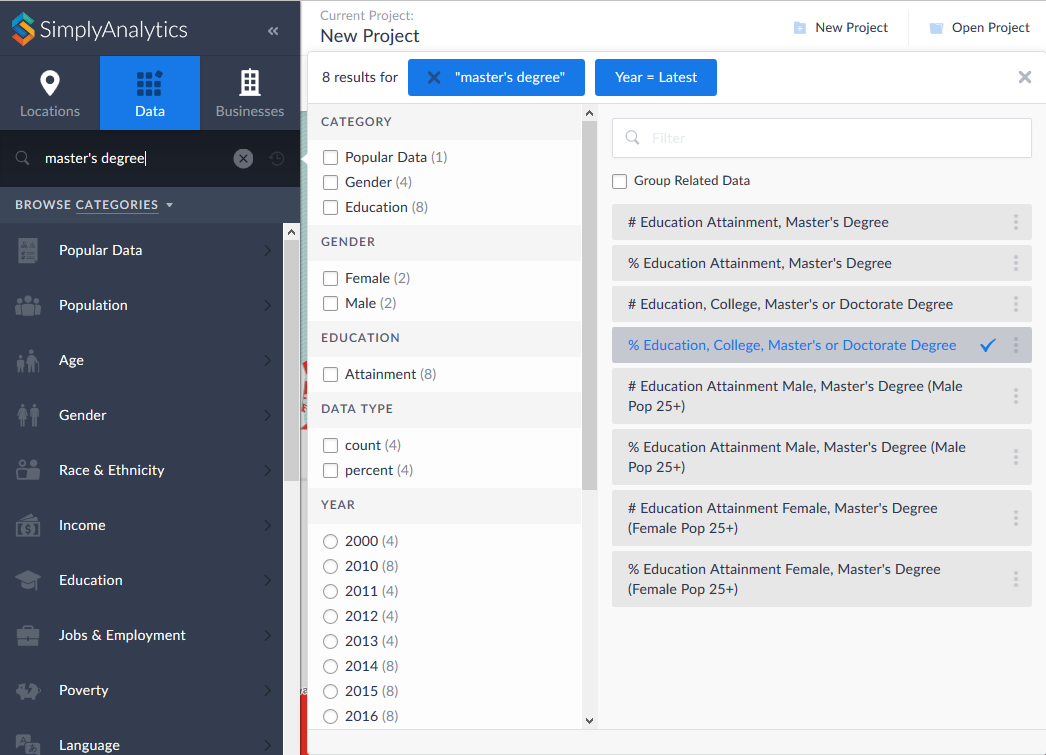Select year 2000 radio button
The width and height of the screenshot is (1046, 755).
pyautogui.click(x=330, y=542)
